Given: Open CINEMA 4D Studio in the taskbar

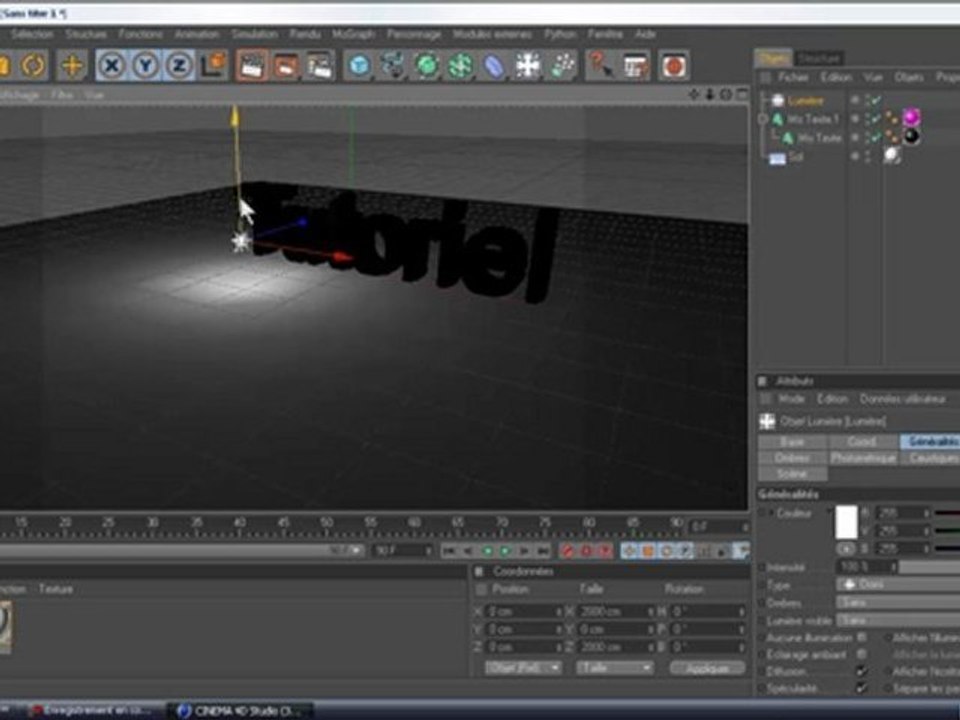Looking at the screenshot, I should click(x=241, y=711).
